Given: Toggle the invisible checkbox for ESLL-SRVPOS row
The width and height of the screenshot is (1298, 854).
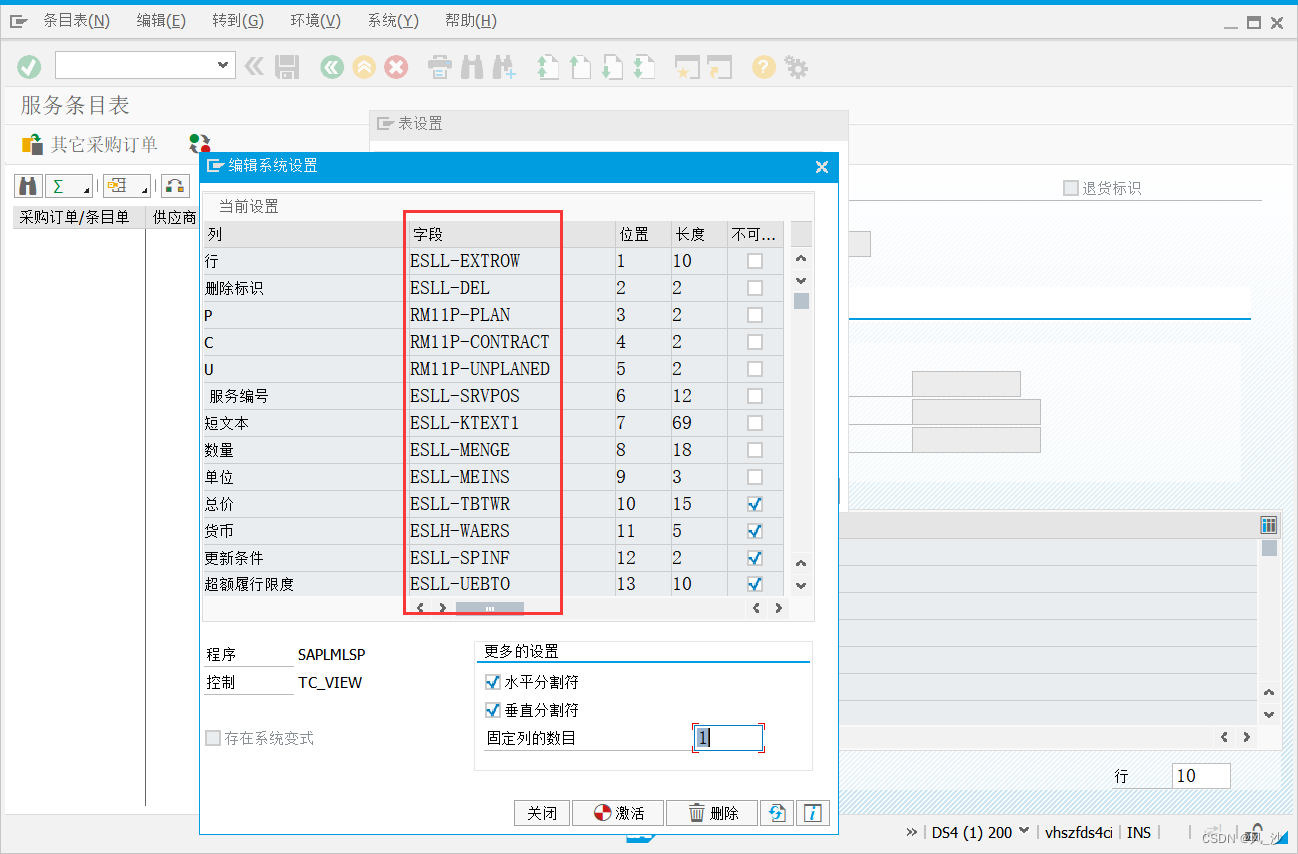Looking at the screenshot, I should click(755, 396).
